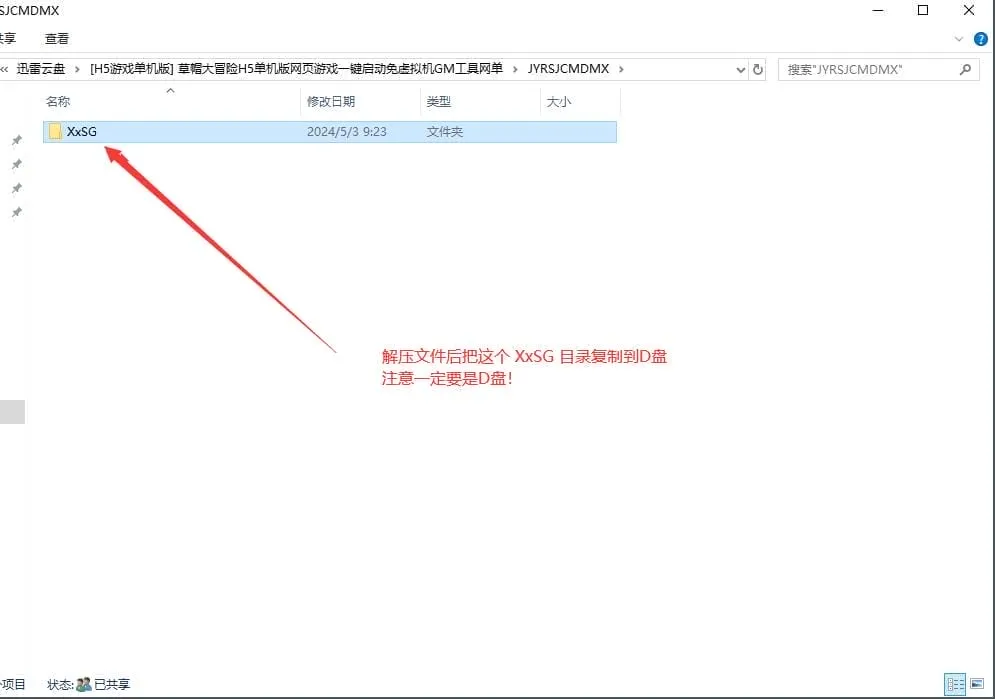Refresh the current folder view
The height and width of the screenshot is (699, 995).
click(758, 69)
